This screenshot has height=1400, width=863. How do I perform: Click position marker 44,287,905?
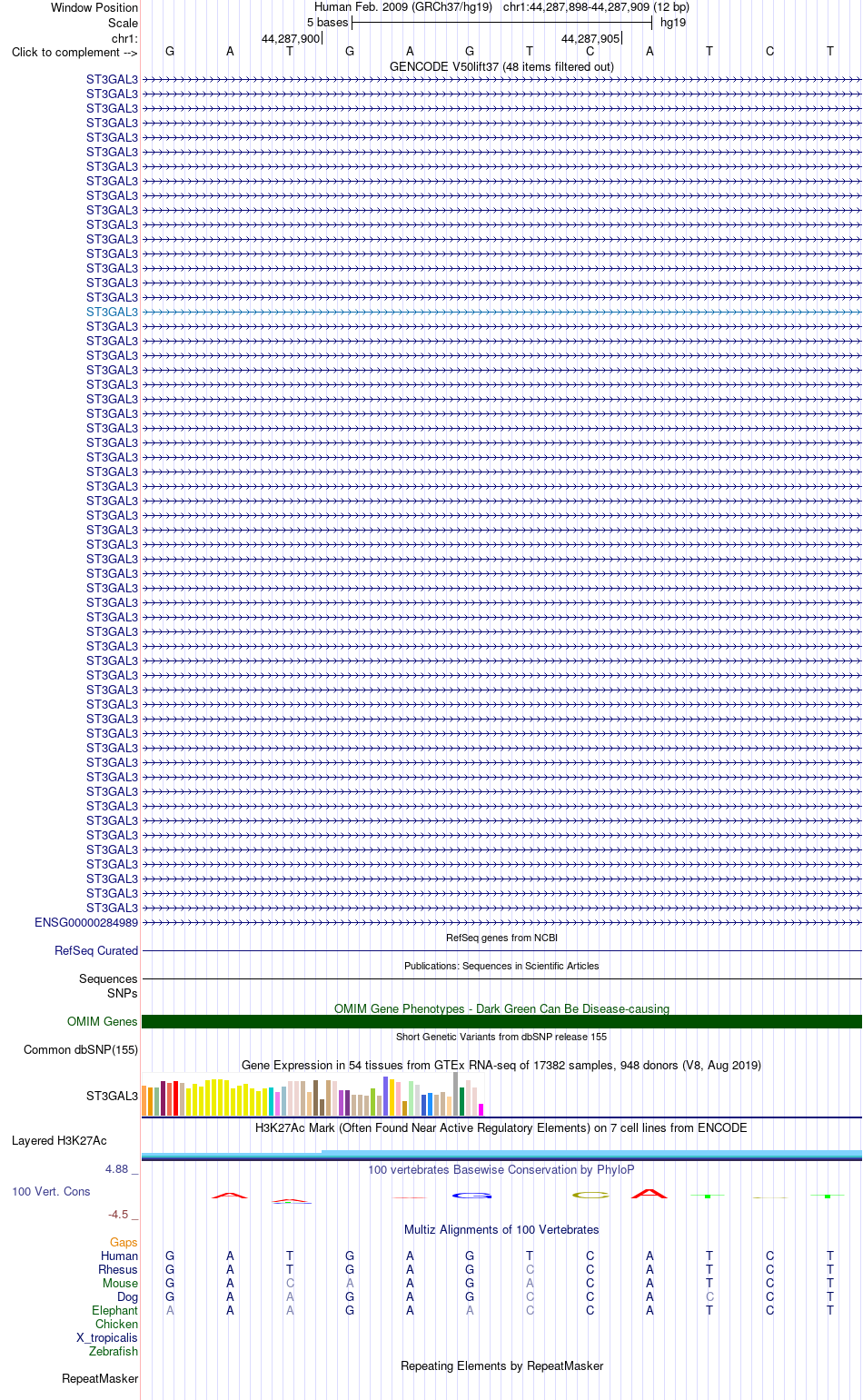(590, 38)
